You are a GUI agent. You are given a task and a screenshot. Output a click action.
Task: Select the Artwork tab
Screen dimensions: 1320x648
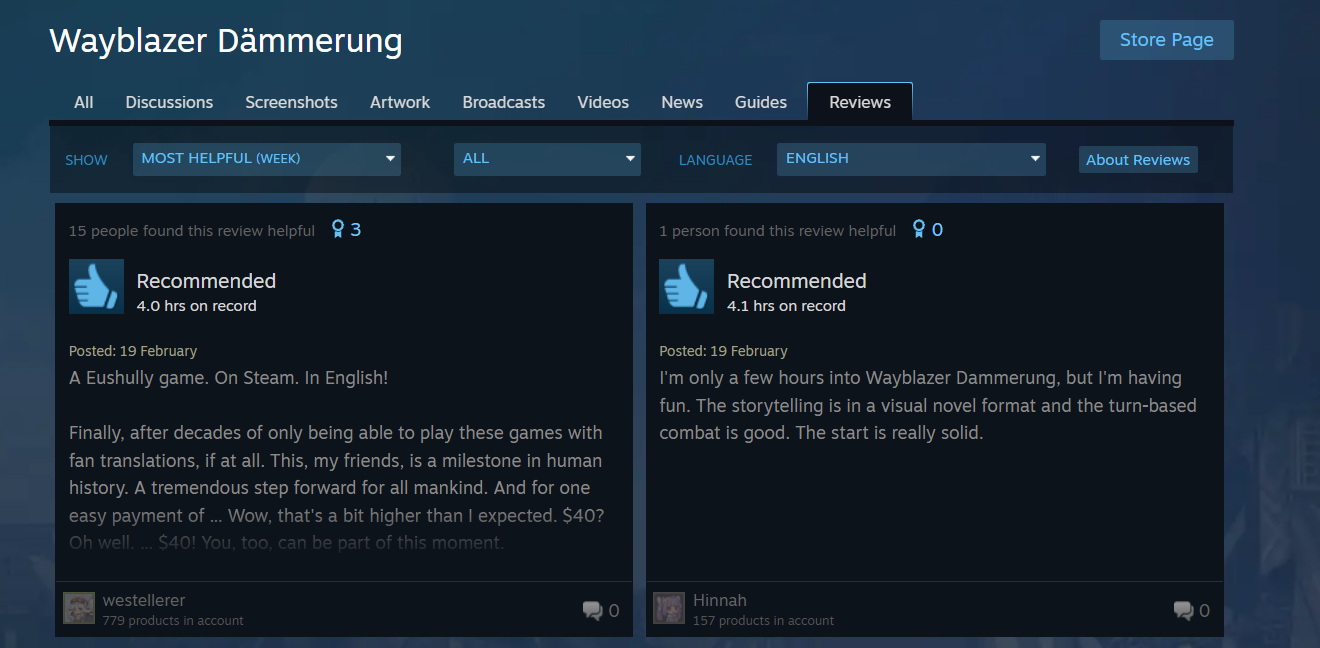(x=400, y=102)
